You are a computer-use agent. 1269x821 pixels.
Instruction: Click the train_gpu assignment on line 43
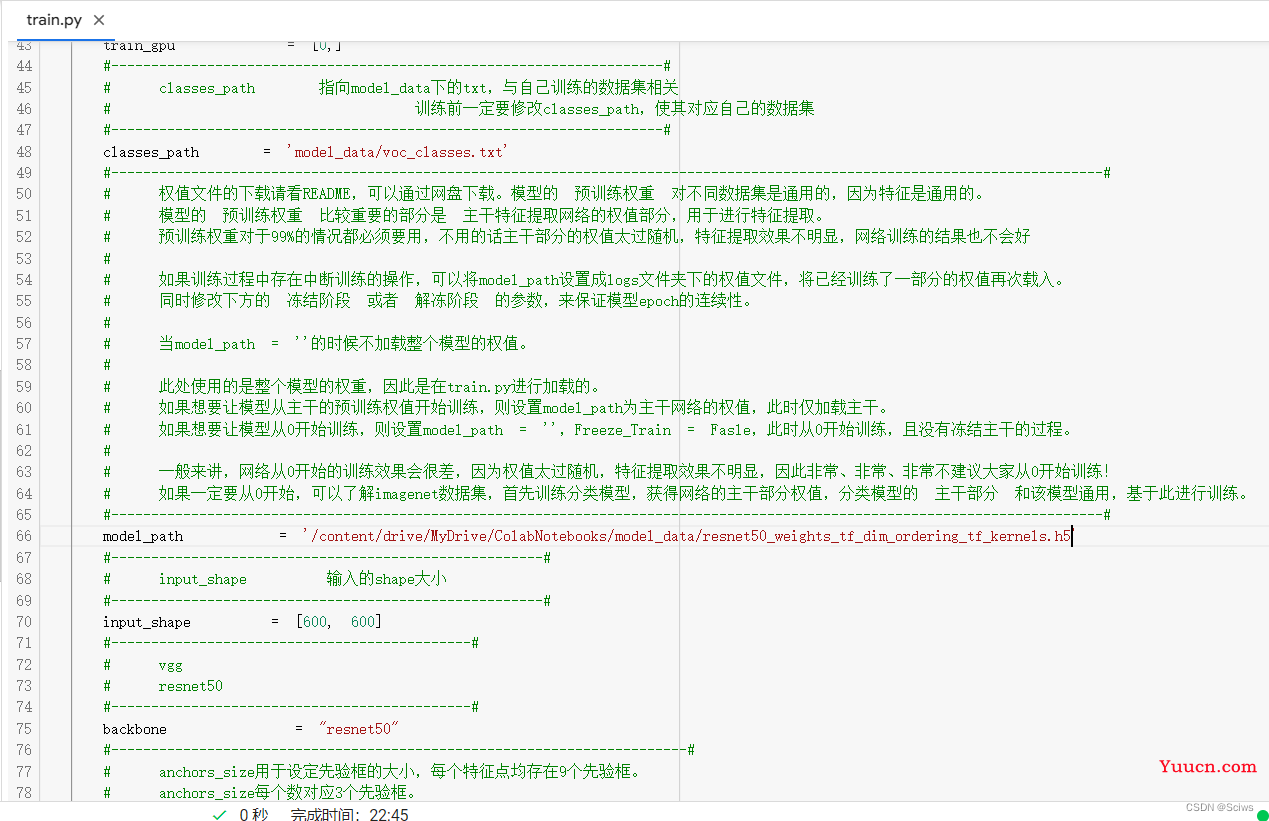pyautogui.click(x=223, y=46)
